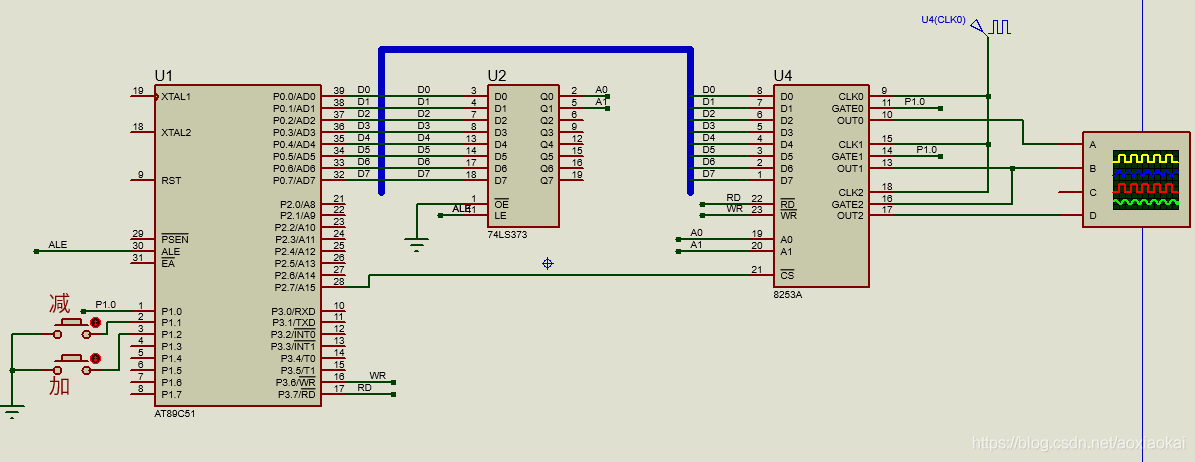Click the GATE2 pin name on U4

click(848, 204)
